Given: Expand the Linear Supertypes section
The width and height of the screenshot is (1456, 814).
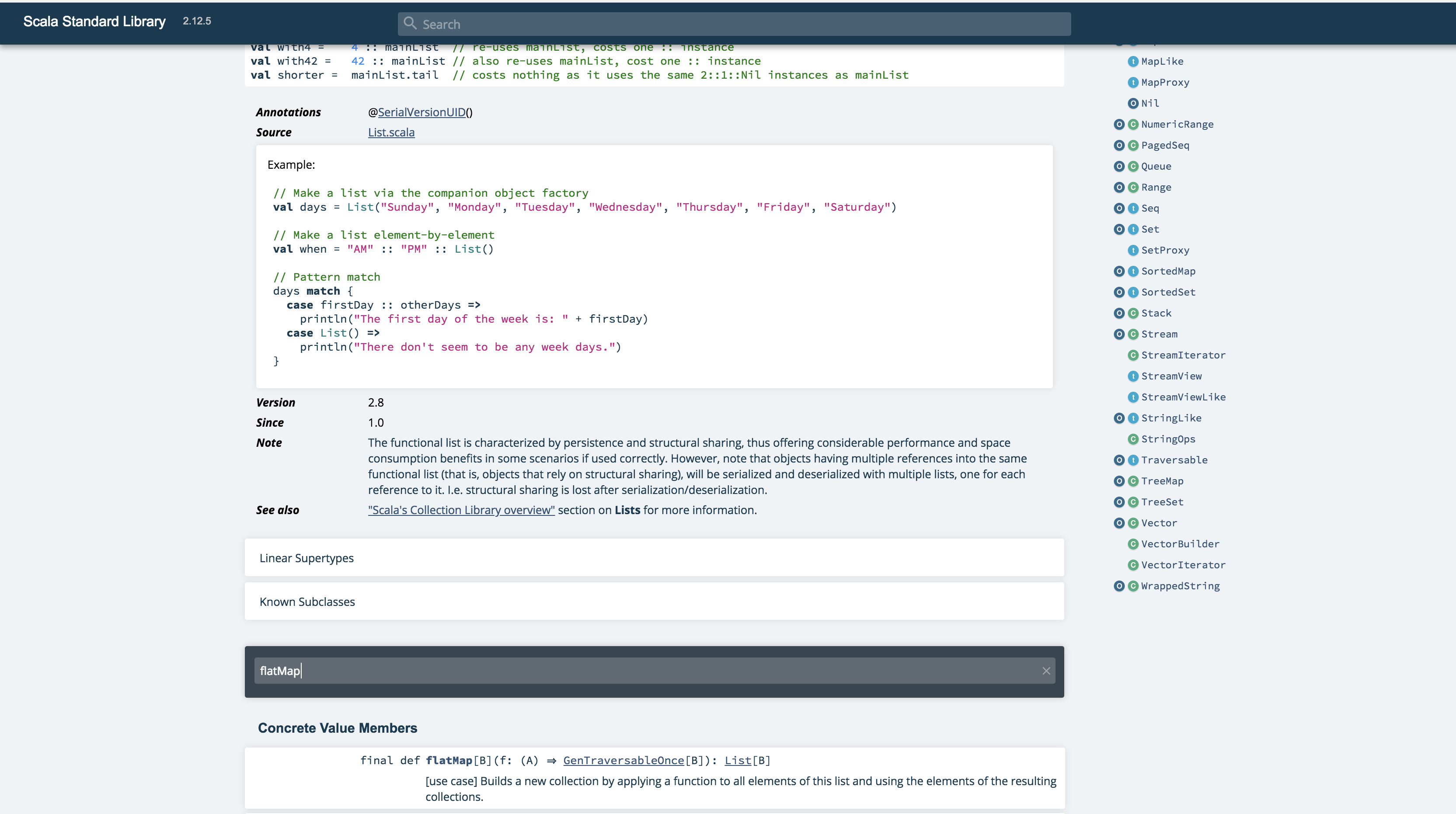Looking at the screenshot, I should pos(307,558).
